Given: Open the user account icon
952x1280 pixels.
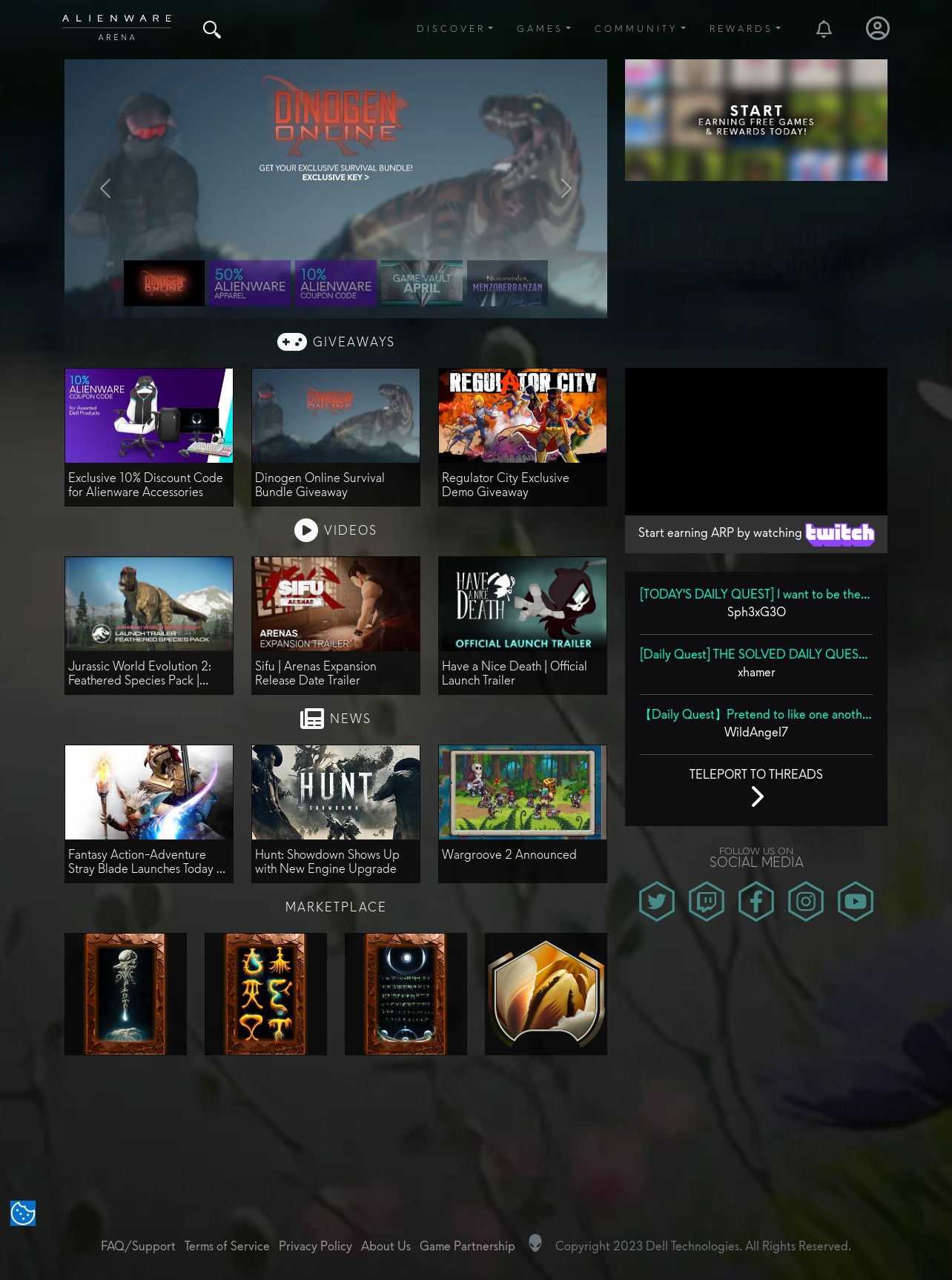Looking at the screenshot, I should (878, 28).
